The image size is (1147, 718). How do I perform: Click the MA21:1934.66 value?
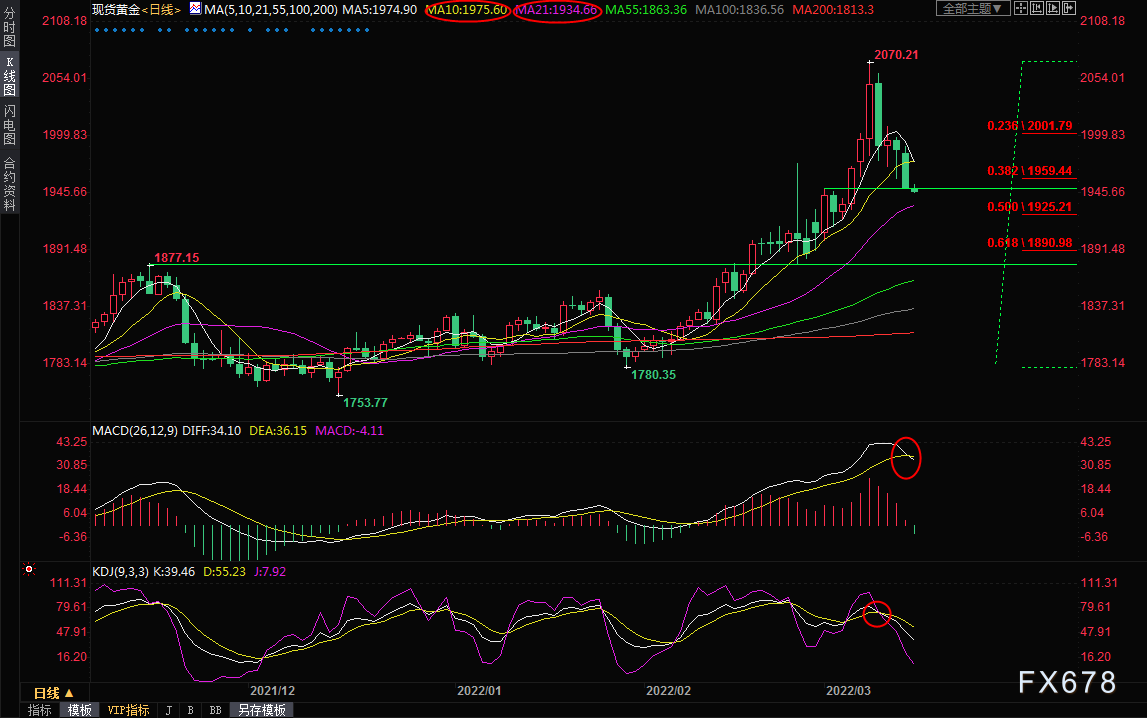(x=557, y=10)
